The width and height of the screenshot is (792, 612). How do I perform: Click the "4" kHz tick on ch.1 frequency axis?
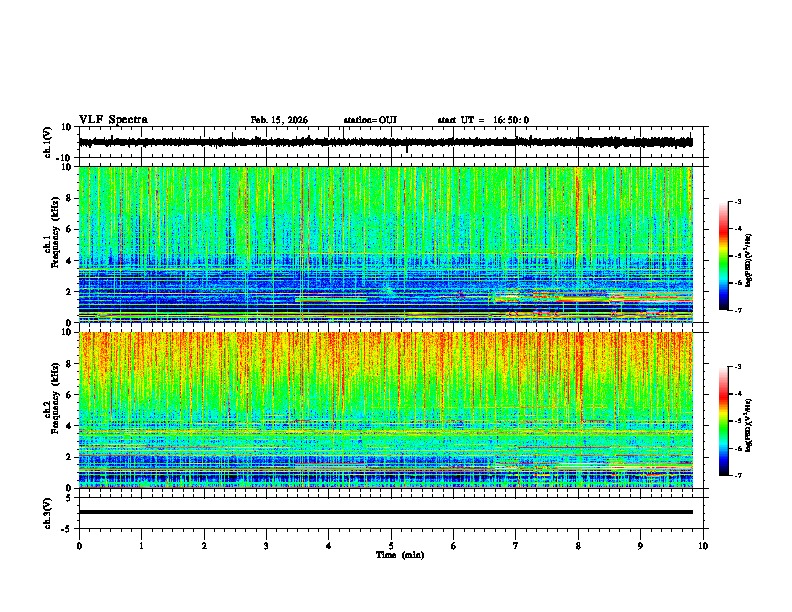click(69, 261)
